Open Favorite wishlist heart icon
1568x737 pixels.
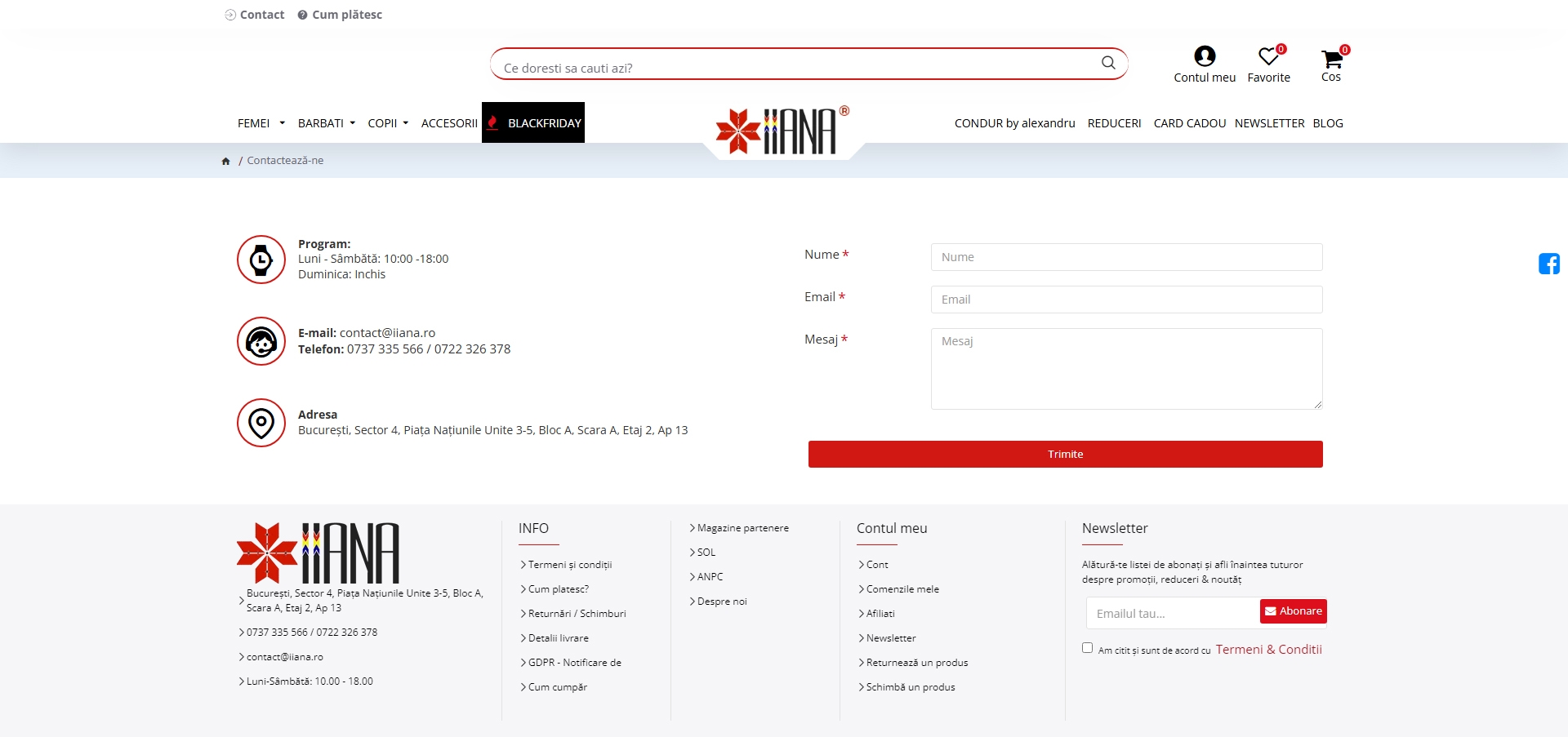(1267, 57)
